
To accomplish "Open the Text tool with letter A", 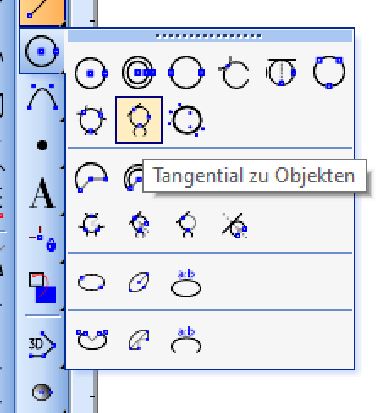I will [42, 193].
